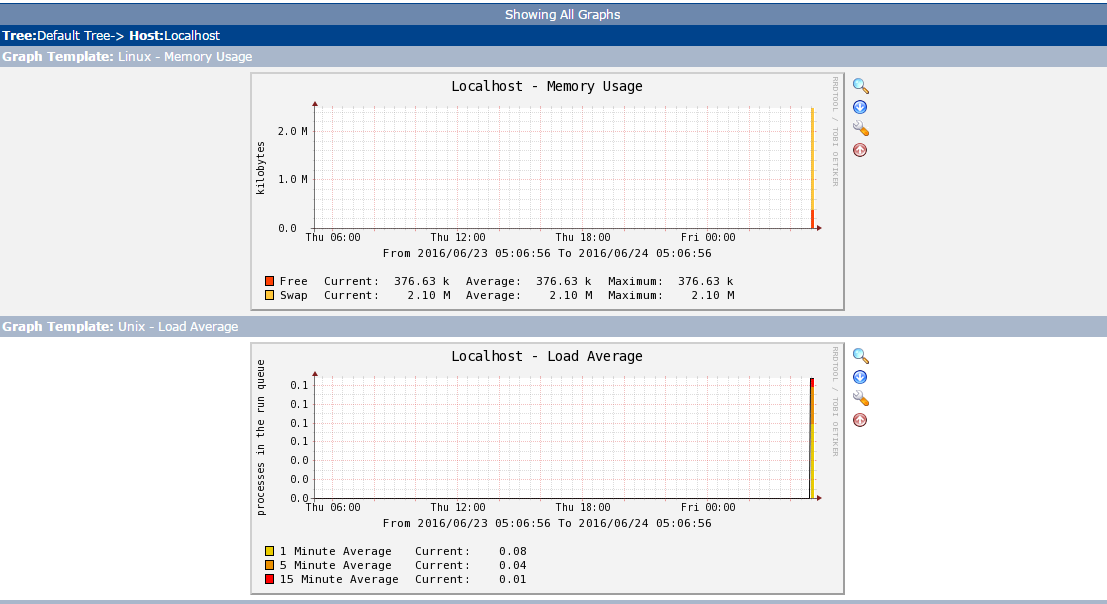Click the Free legend color box
1107x604 pixels.
point(270,281)
